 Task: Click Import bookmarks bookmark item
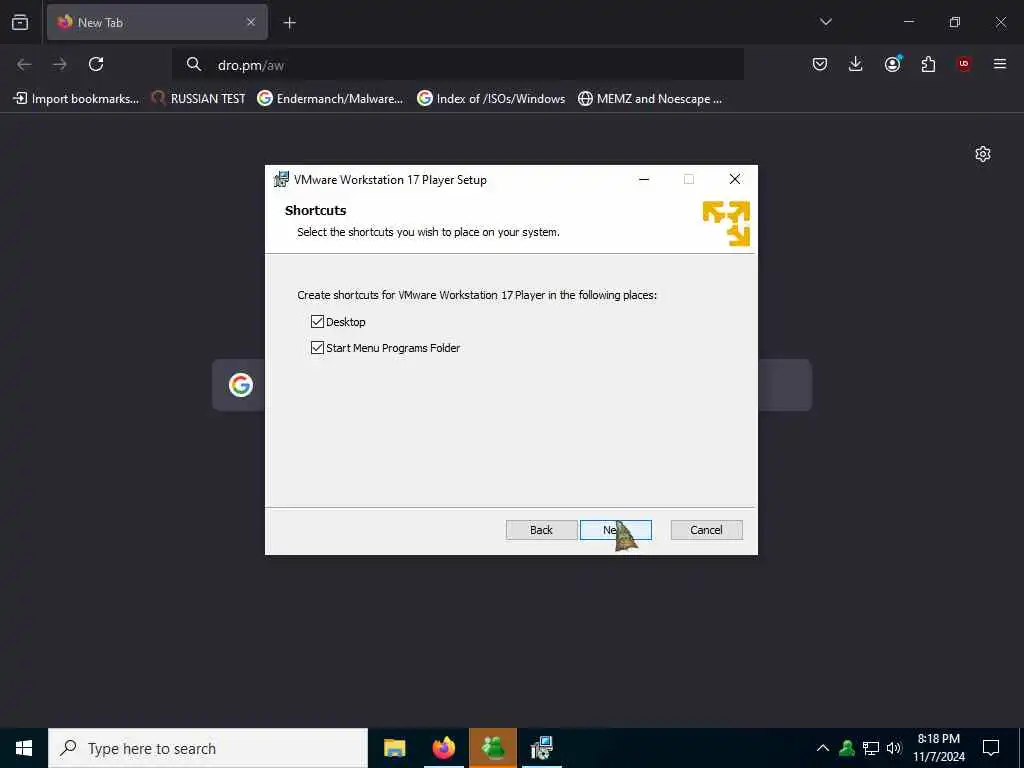point(76,99)
